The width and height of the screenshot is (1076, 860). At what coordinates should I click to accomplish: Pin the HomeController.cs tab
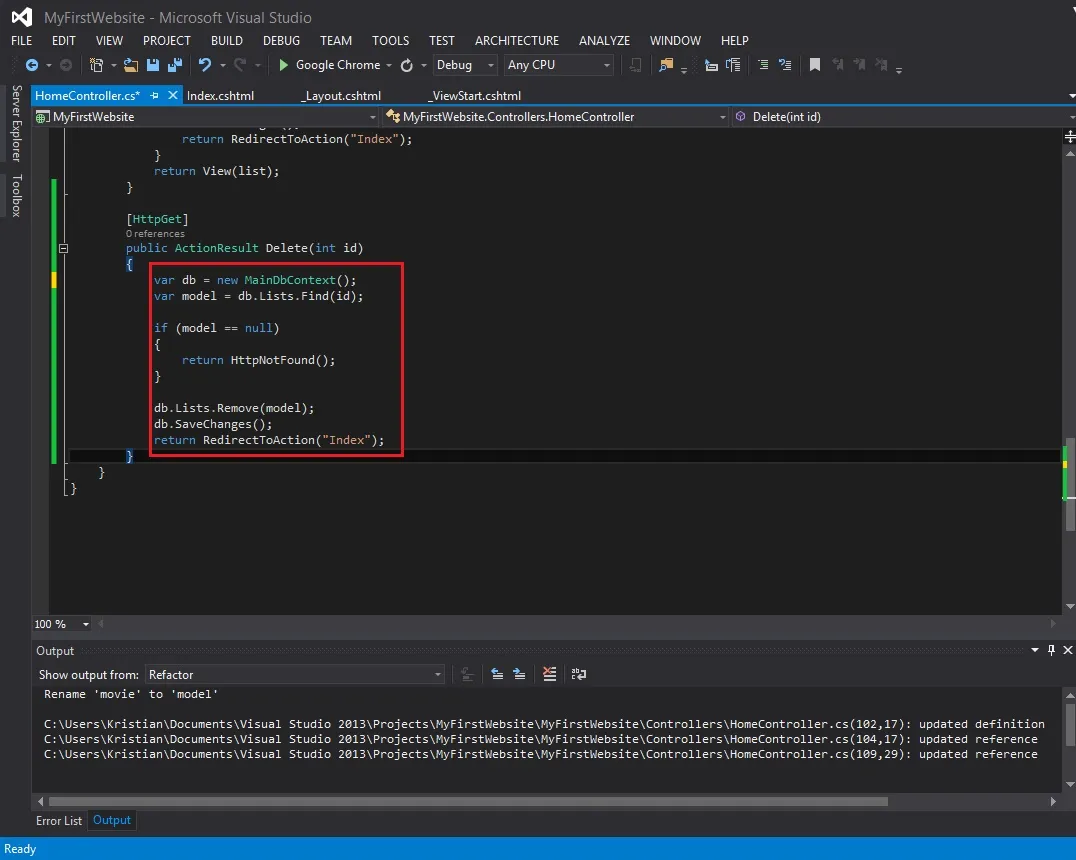click(154, 95)
